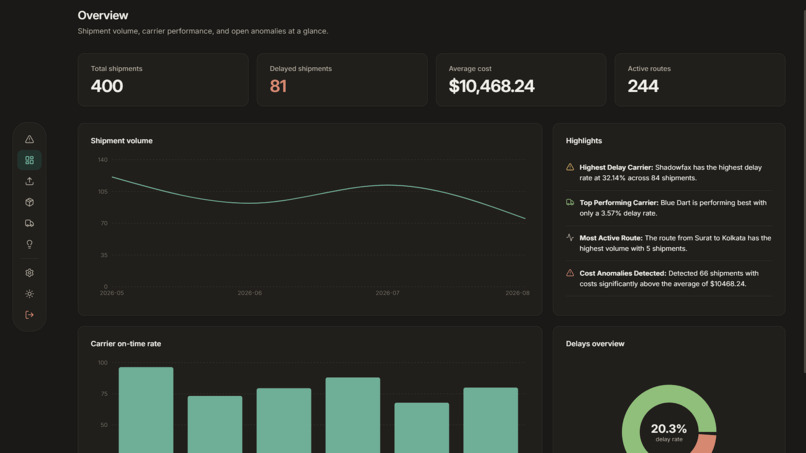Click the 2026-08 label on volume chart
This screenshot has width=806, height=453.
pos(517,293)
